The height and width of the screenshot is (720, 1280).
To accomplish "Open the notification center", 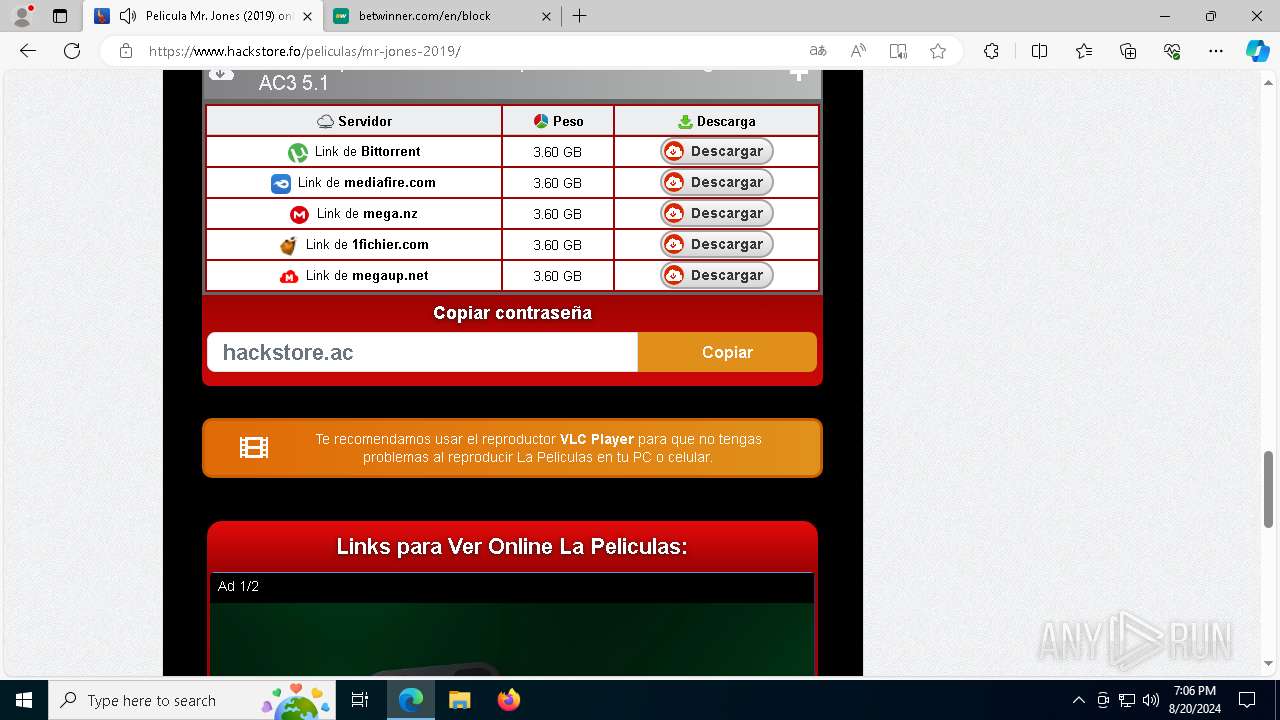I will coord(1247,700).
